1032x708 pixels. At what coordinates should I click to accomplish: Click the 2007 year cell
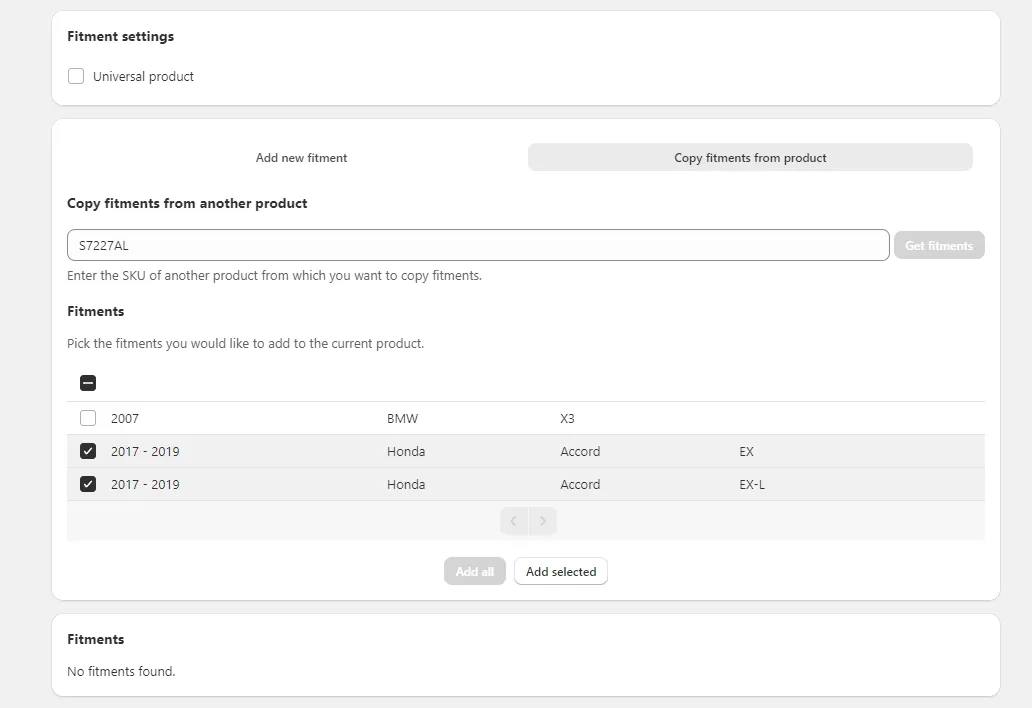pos(125,418)
